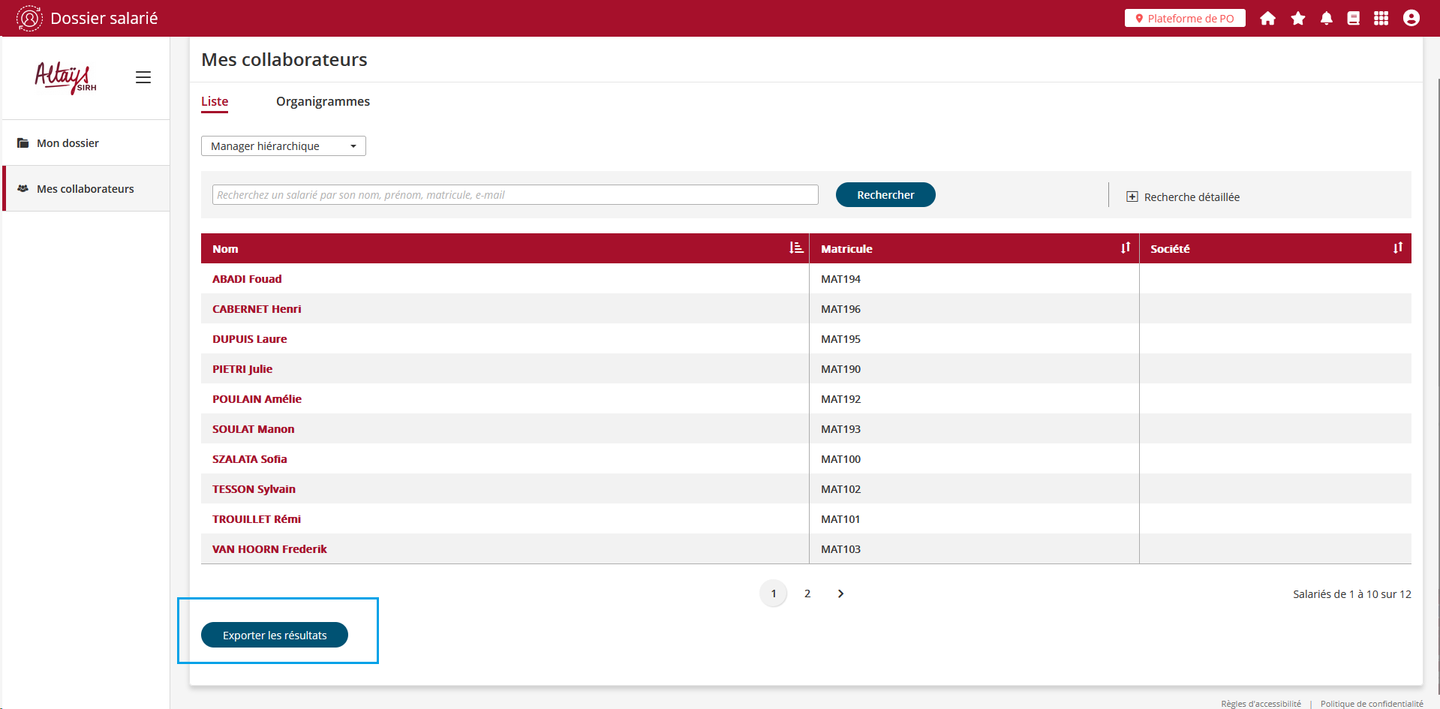Expand Recherche détaillée panel
Viewport: 1440px width, 709px height.
tap(1183, 197)
